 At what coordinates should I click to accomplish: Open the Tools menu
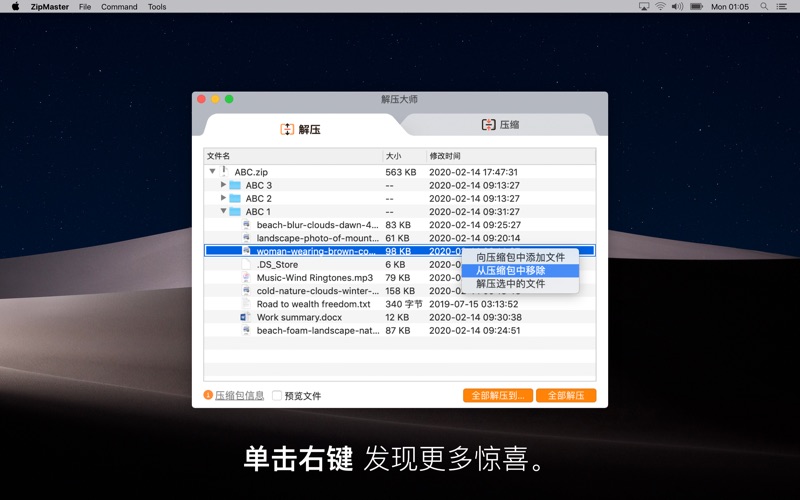[x=157, y=7]
